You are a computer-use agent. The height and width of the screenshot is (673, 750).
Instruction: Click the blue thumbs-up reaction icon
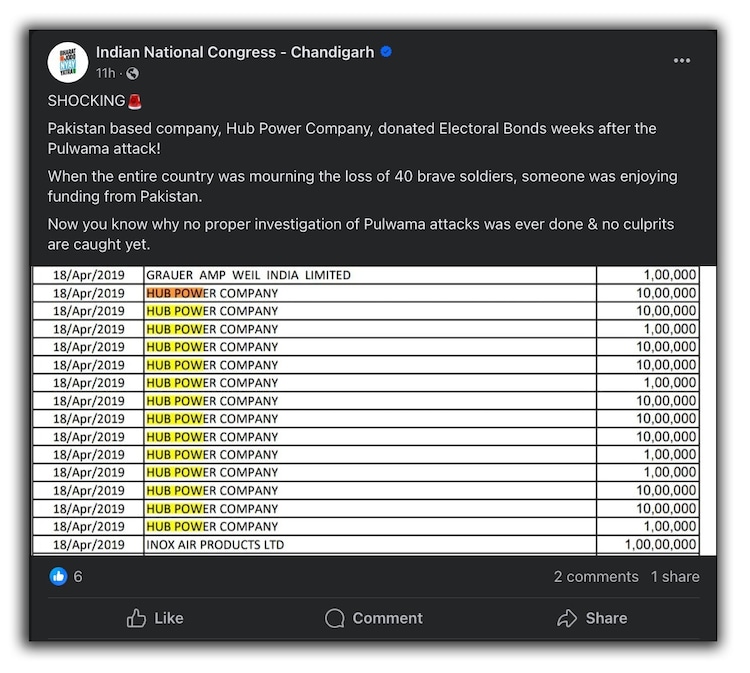59,576
